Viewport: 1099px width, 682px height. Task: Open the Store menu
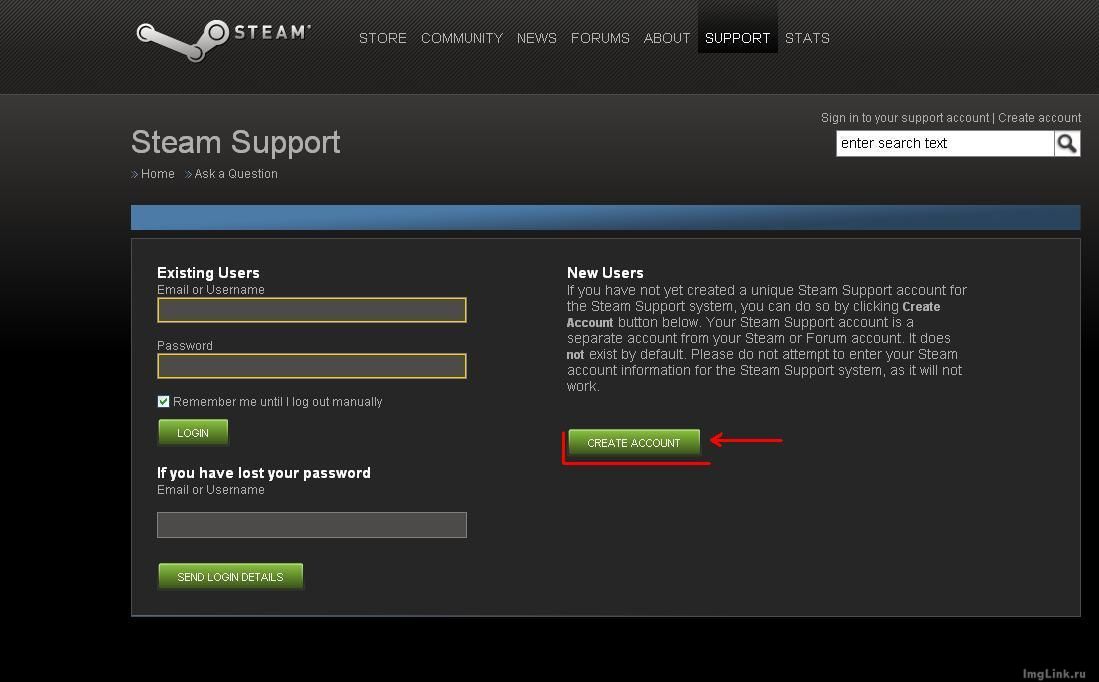pyautogui.click(x=383, y=38)
